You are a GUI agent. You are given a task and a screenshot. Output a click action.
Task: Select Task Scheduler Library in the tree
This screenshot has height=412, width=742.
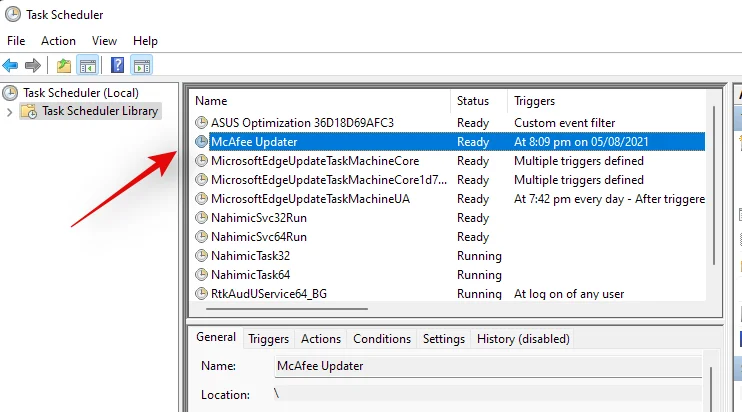(100, 111)
